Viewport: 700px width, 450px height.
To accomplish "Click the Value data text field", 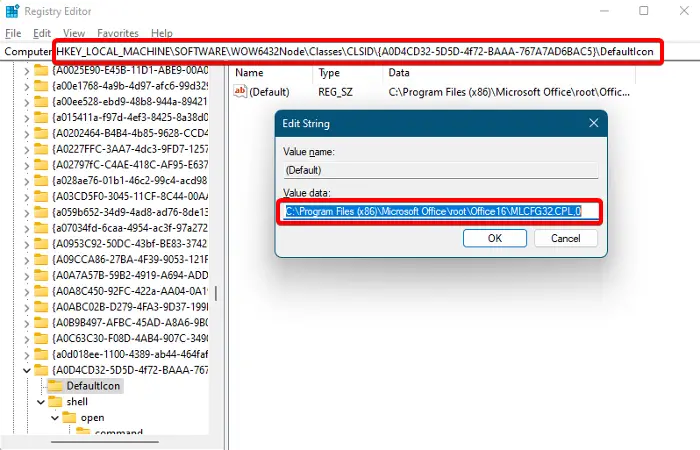I will pos(441,212).
